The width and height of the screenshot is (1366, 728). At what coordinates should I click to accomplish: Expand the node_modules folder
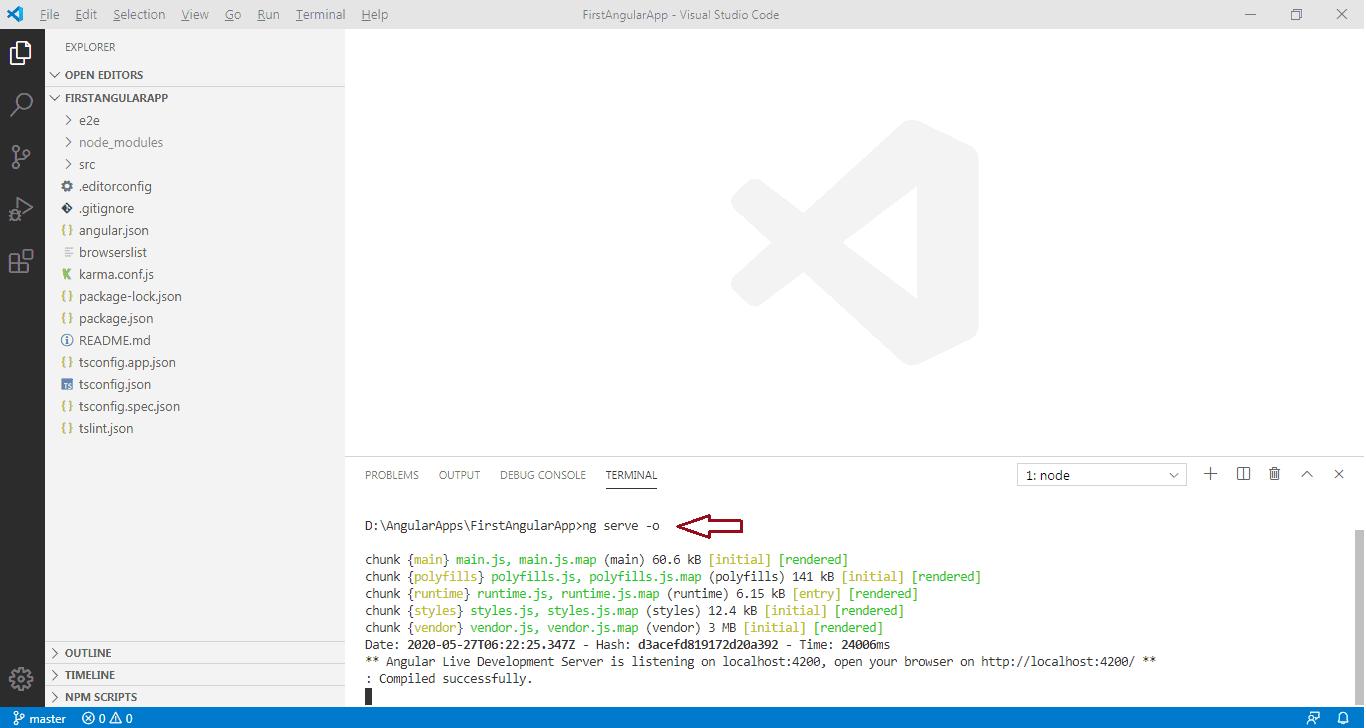(x=120, y=142)
